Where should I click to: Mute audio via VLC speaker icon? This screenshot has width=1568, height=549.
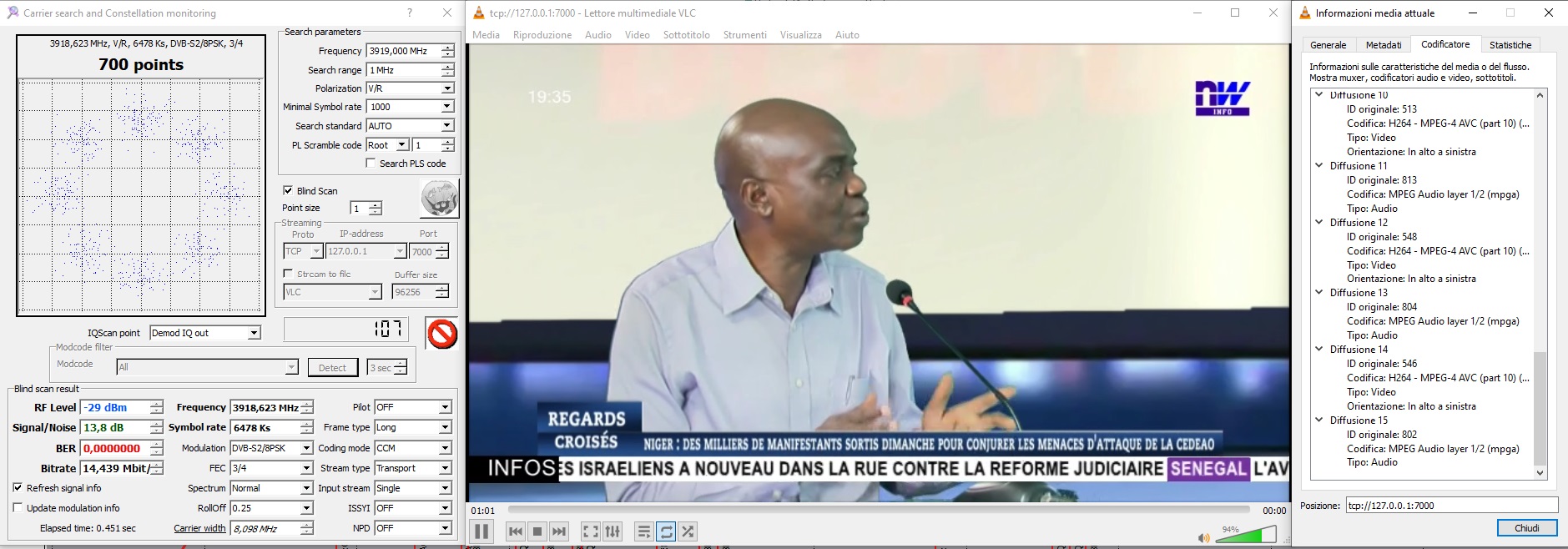1203,538
